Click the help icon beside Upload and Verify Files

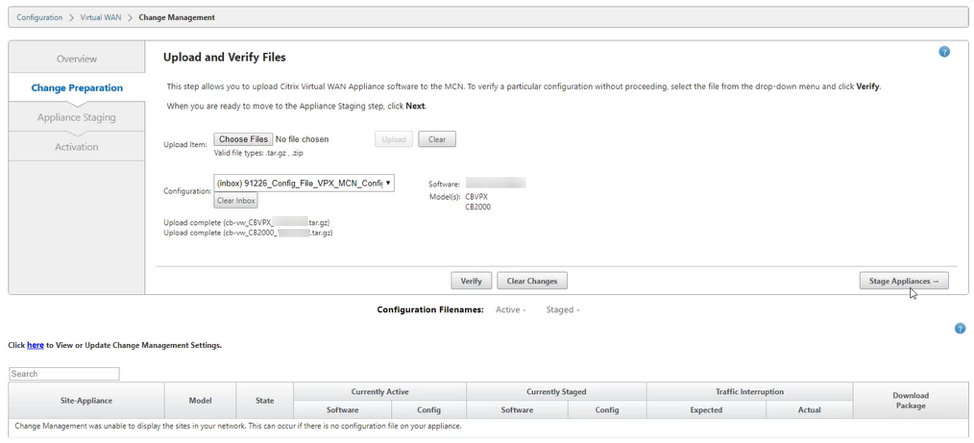tap(944, 52)
